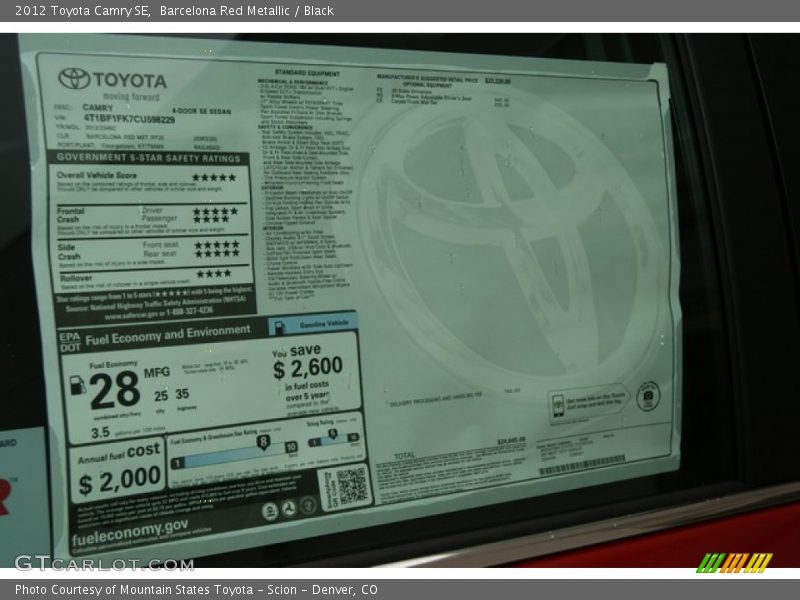The width and height of the screenshot is (800, 600).
Task: Click the "Frontal Crash" label
Action: click(70, 215)
